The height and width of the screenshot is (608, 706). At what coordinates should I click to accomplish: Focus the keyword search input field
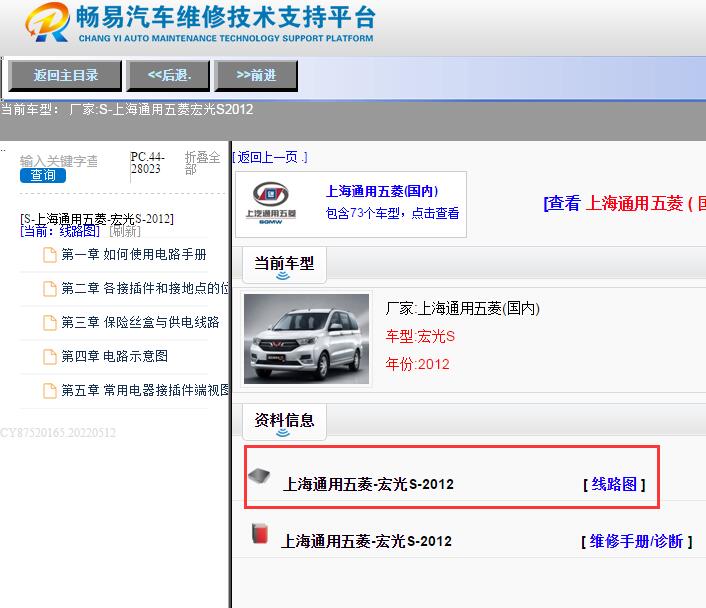coord(59,161)
